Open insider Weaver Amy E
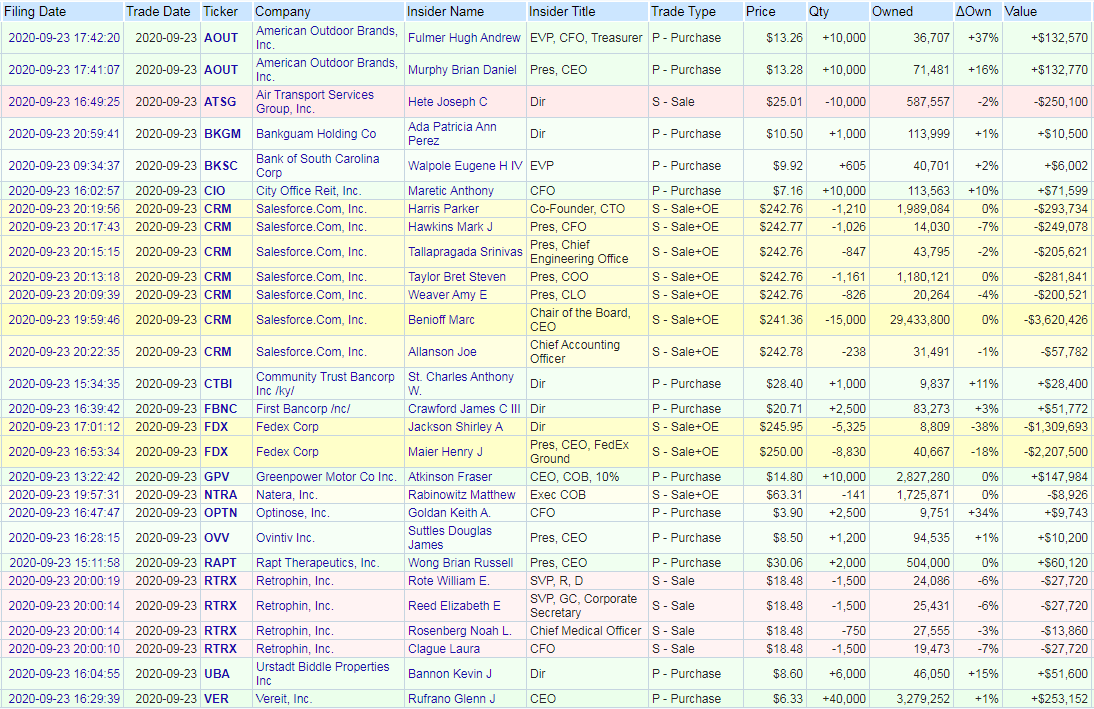The width and height of the screenshot is (1094, 709). (x=447, y=295)
